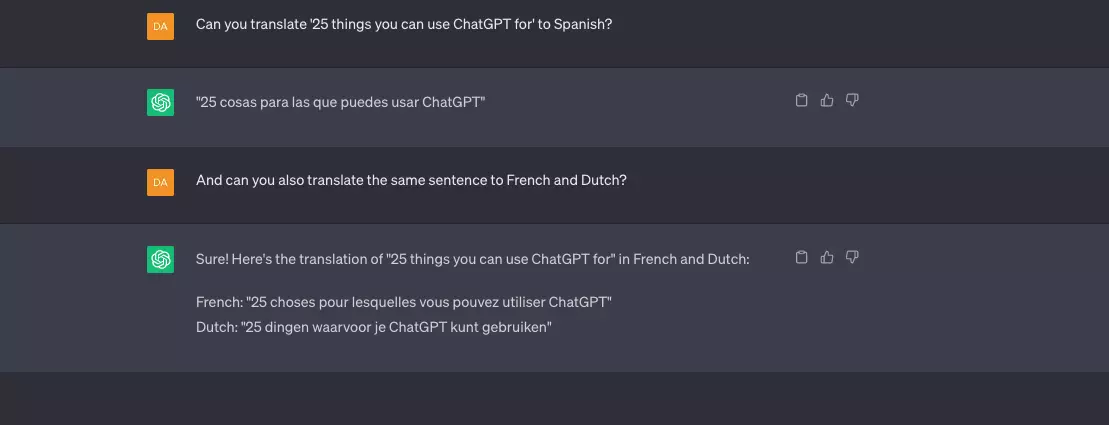The height and width of the screenshot is (425, 1109).
Task: Select the prompt 'Can you translate 25 things...'
Action: [x=404, y=24]
